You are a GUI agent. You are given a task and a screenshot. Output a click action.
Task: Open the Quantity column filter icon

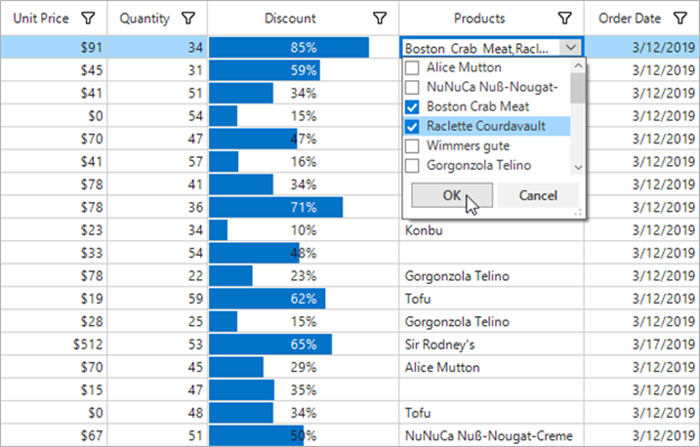tap(188, 18)
